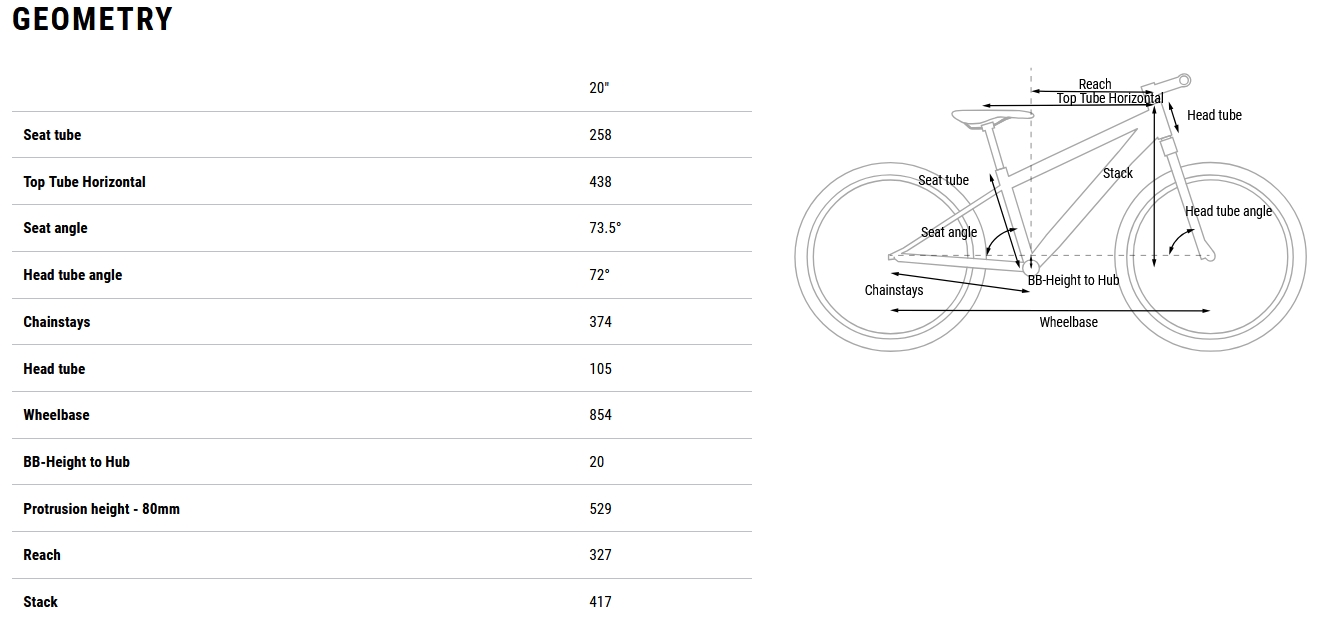The width and height of the screenshot is (1334, 640).
Task: Select the Protrusion height - 80mm label
Action: coord(101,509)
